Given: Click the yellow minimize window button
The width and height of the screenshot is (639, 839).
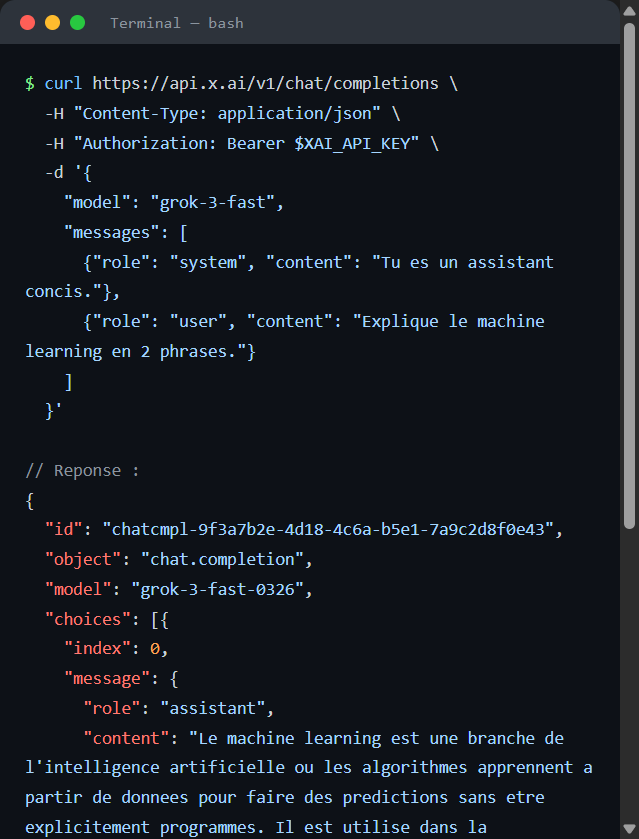Looking at the screenshot, I should [52, 22].
